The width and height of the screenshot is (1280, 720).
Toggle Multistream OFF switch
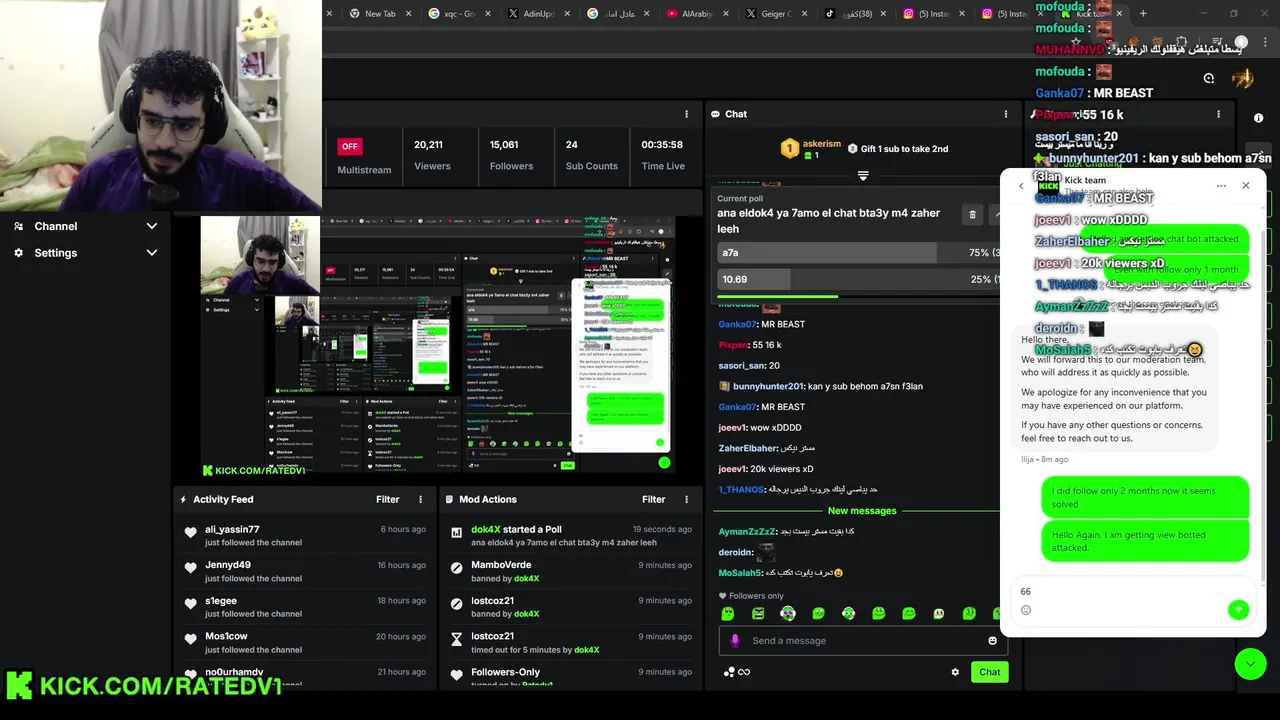(349, 146)
